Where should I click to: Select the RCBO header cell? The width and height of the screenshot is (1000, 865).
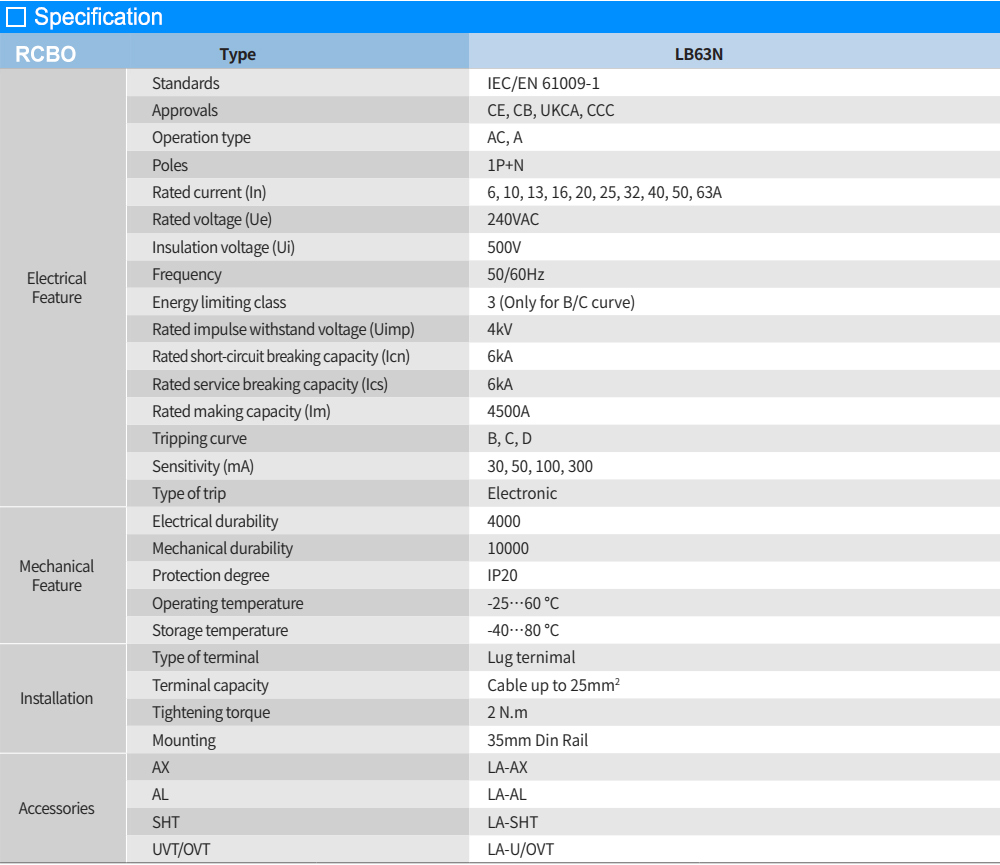[x=46, y=54]
